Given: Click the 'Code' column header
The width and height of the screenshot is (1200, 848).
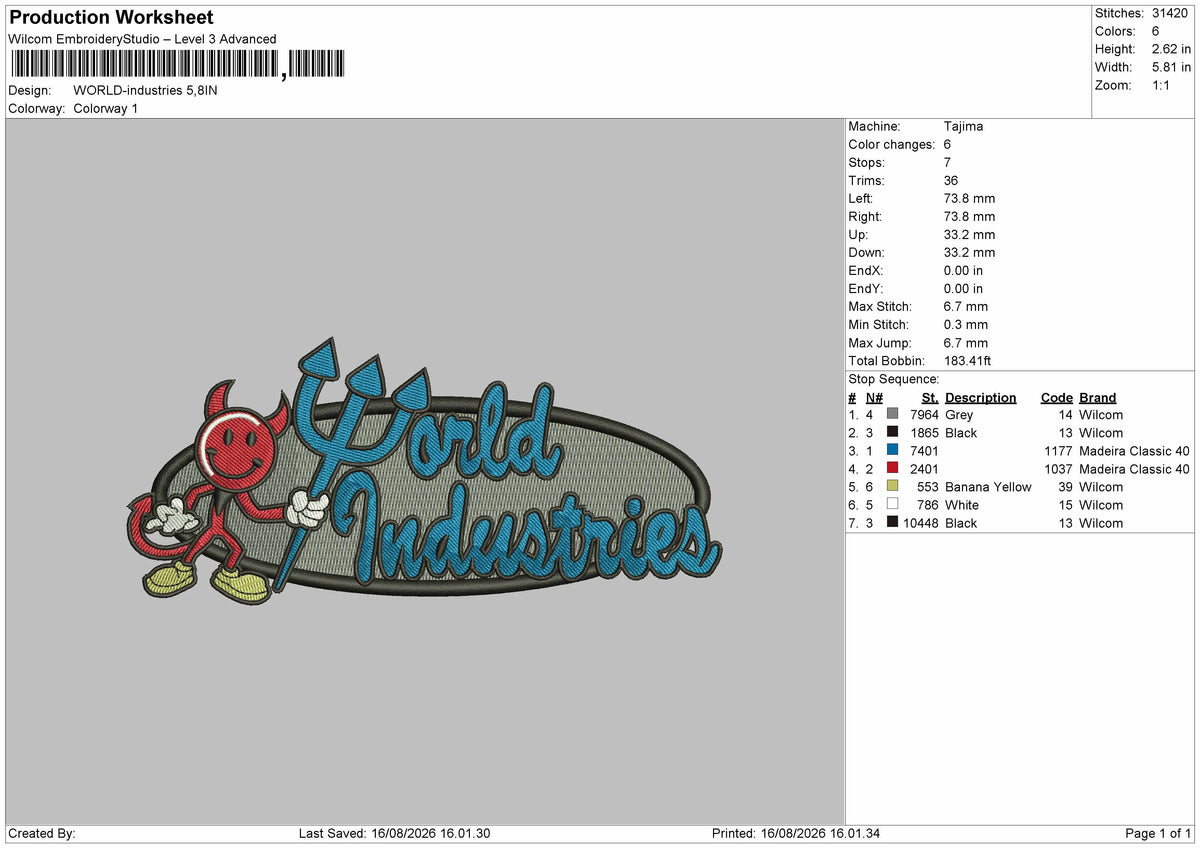Looking at the screenshot, I should [1056, 397].
